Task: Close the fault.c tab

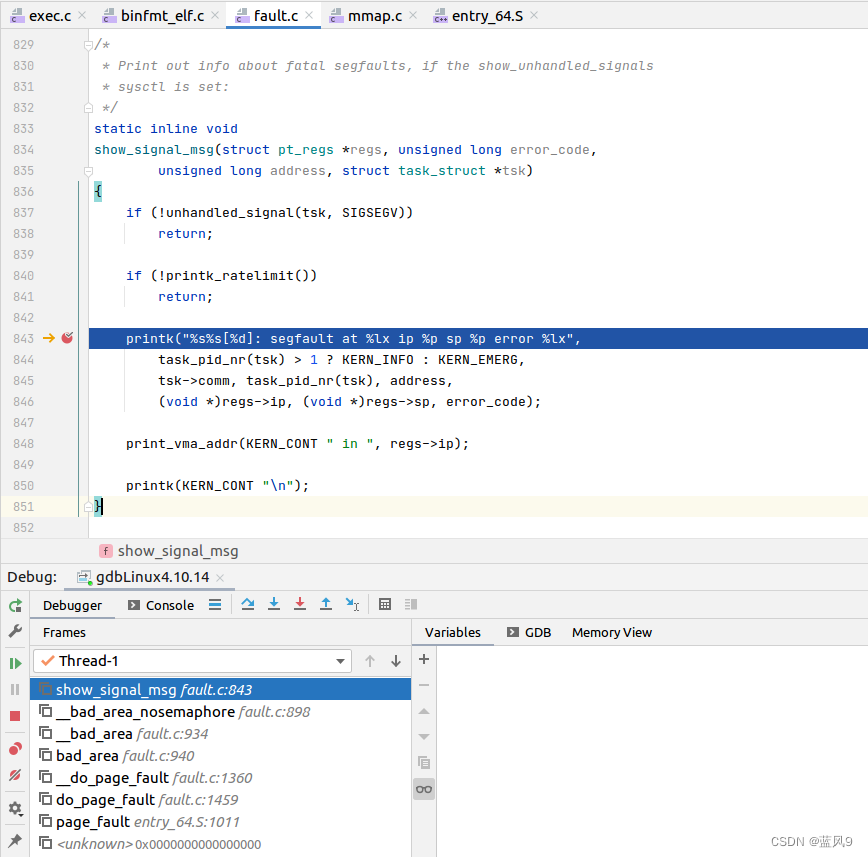Action: point(309,16)
